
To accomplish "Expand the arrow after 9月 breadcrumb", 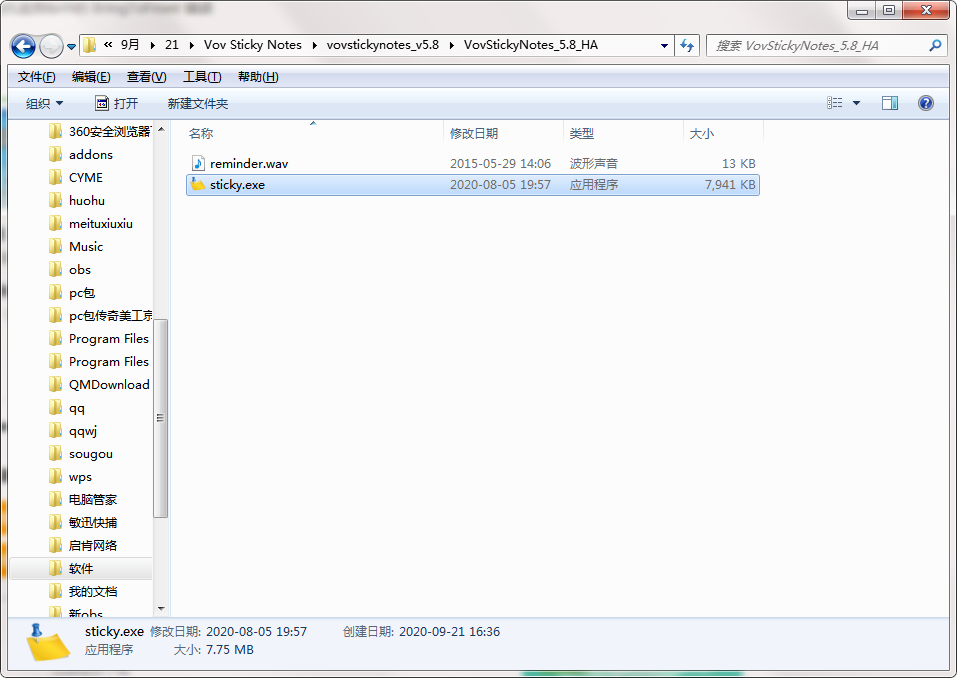I will click(152, 45).
